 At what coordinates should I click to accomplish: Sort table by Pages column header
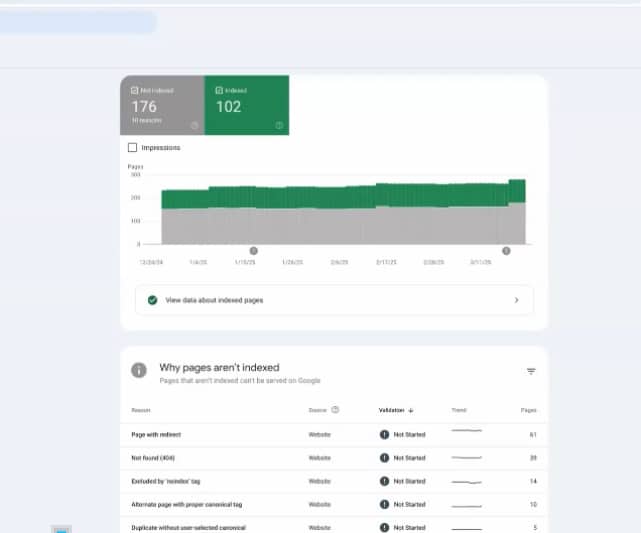(x=528, y=410)
